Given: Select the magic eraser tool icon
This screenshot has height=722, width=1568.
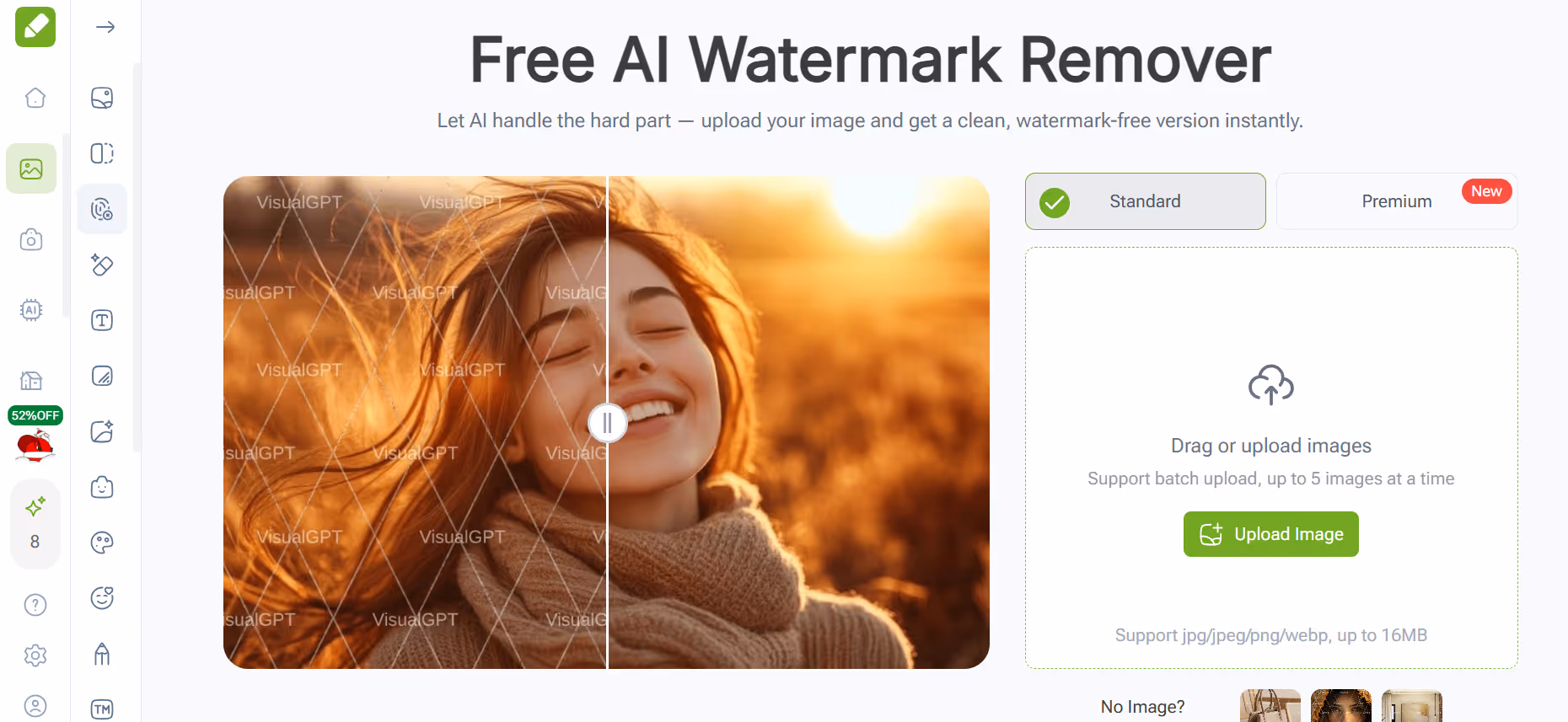Looking at the screenshot, I should pos(102,265).
